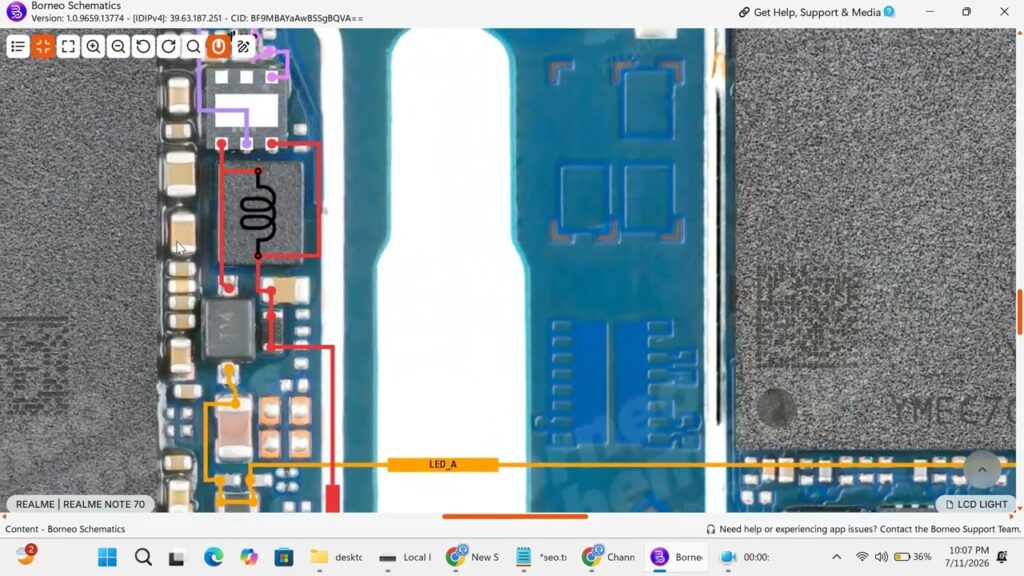Open Wi-Fi network settings in tray
This screenshot has height=576, width=1024.
coord(862,557)
